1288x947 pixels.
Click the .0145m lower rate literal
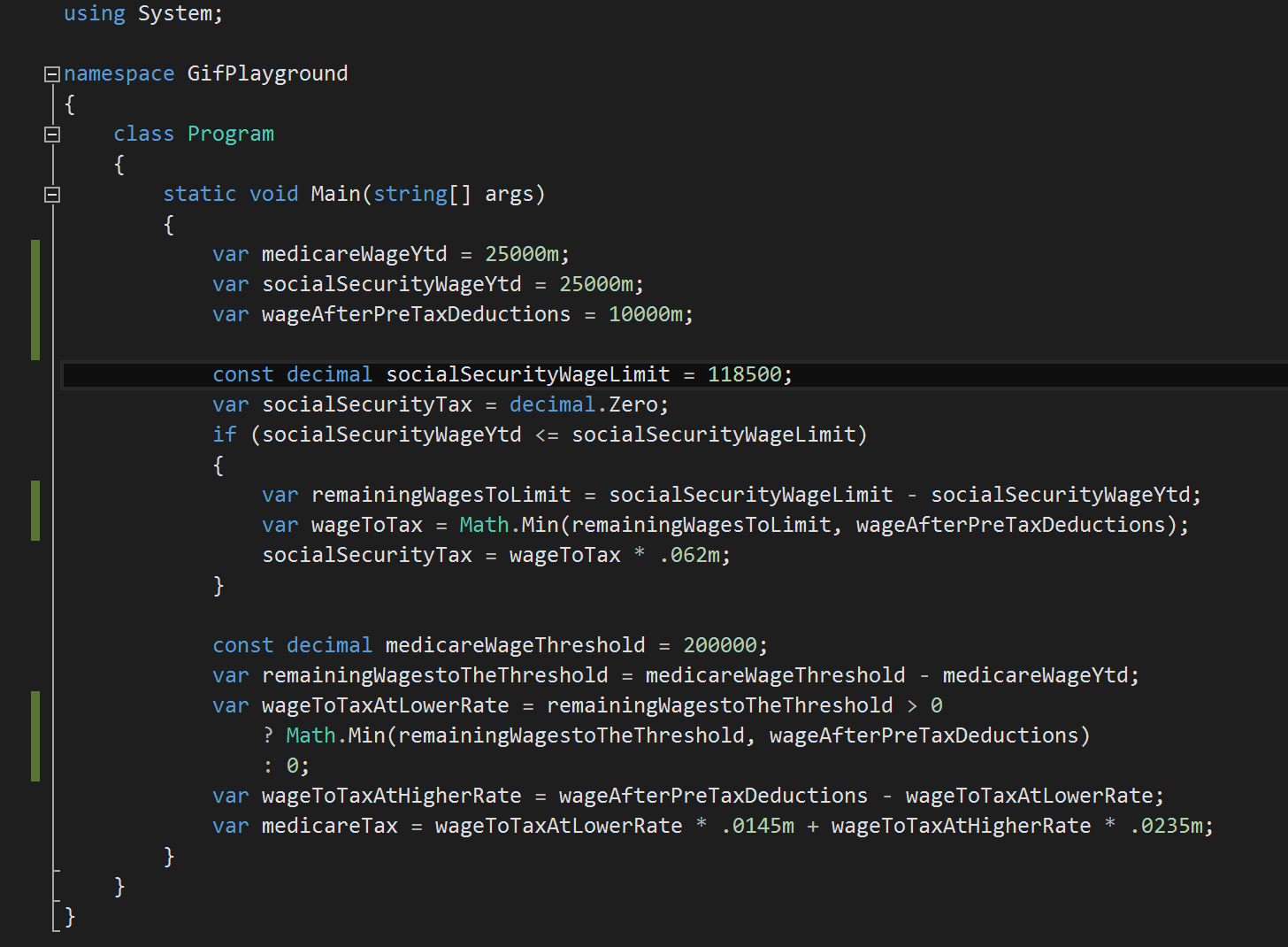click(x=757, y=826)
